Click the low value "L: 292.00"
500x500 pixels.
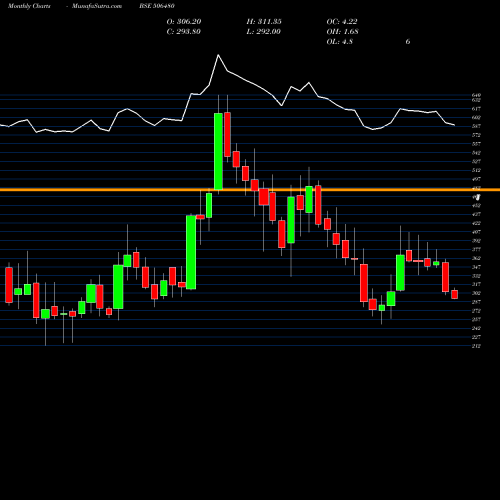pos(263,32)
